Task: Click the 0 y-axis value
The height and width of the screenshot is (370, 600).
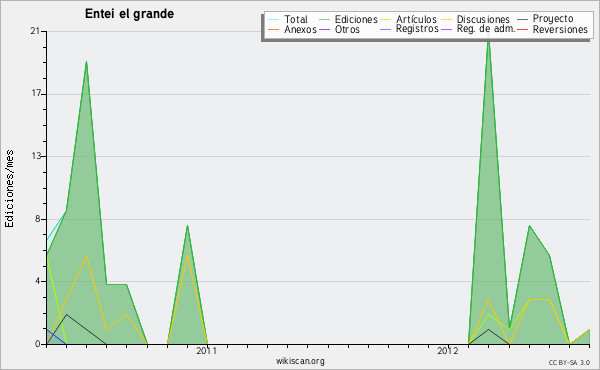Action: point(38,344)
